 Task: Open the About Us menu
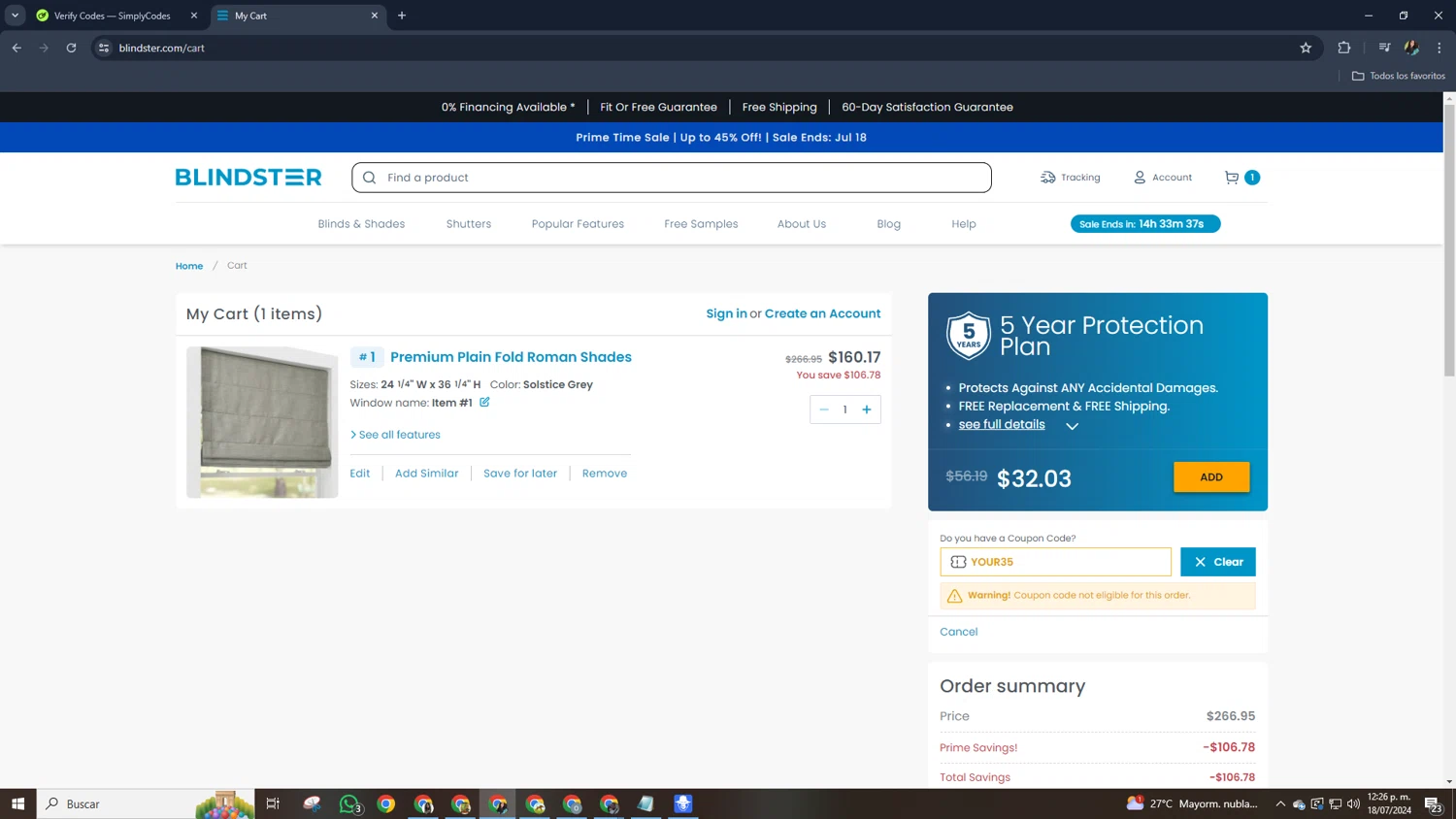[x=802, y=224]
